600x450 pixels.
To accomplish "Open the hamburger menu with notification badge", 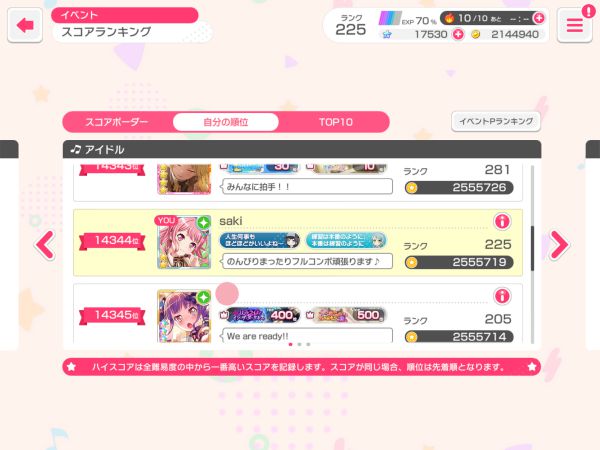I will 574,25.
